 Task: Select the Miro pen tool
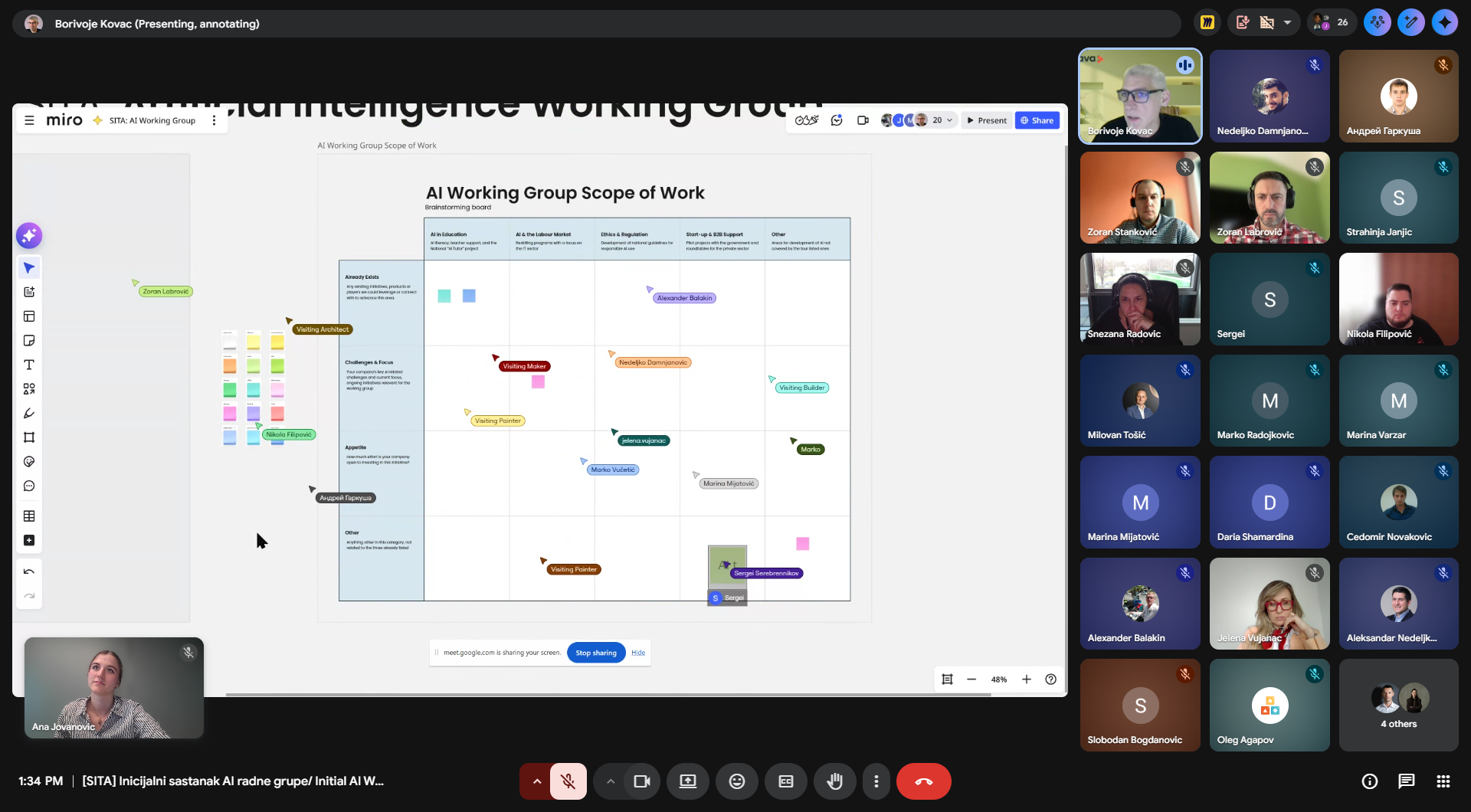[x=29, y=414]
